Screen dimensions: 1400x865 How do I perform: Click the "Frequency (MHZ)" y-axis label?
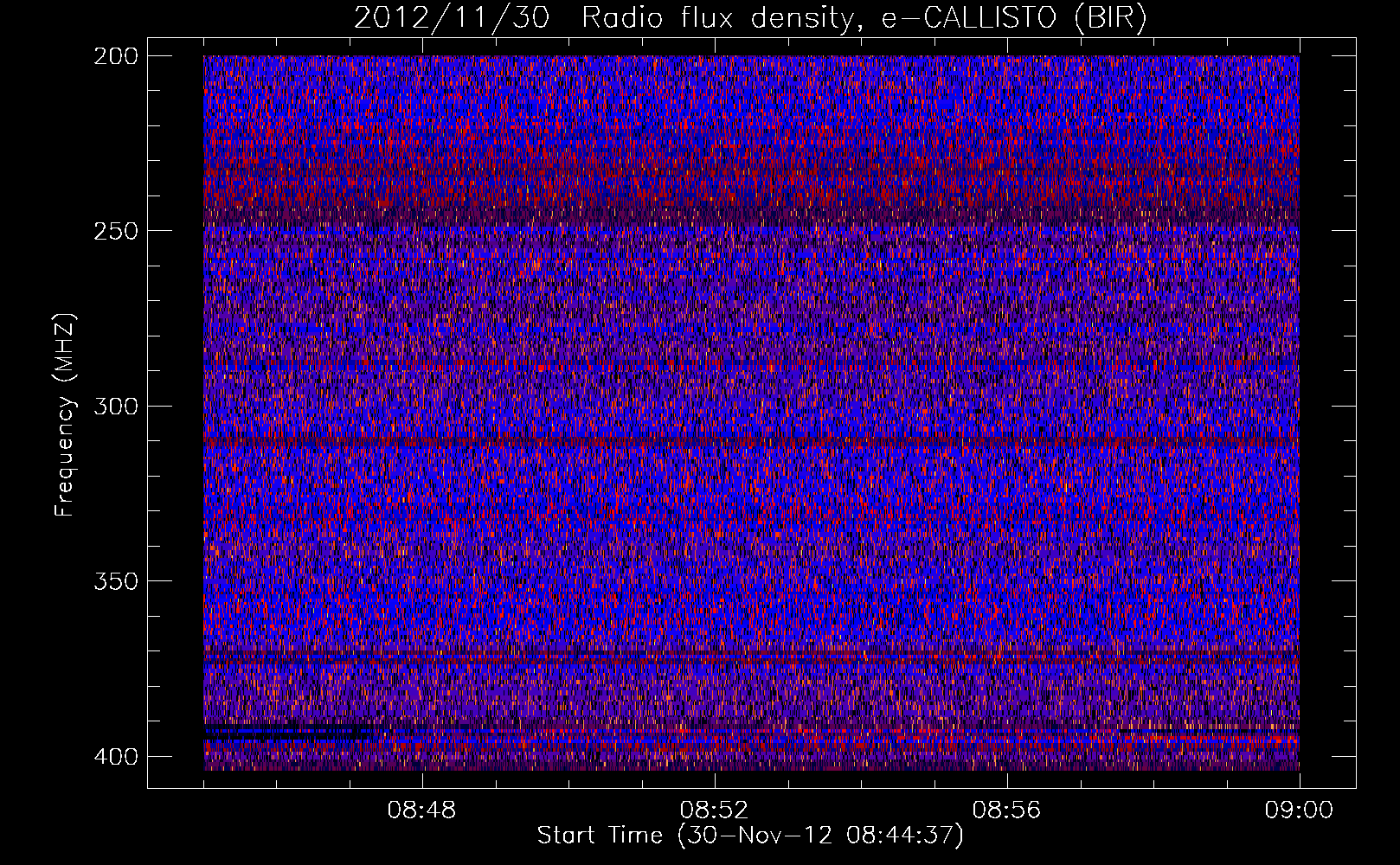pyautogui.click(x=65, y=414)
